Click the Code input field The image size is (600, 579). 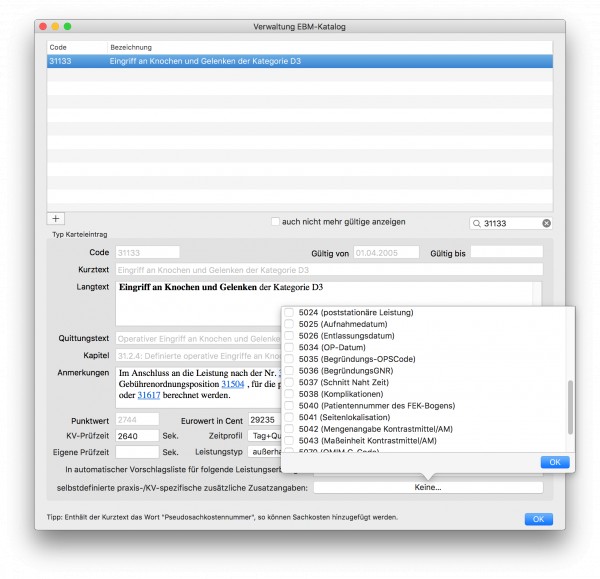pyautogui.click(x=147, y=253)
